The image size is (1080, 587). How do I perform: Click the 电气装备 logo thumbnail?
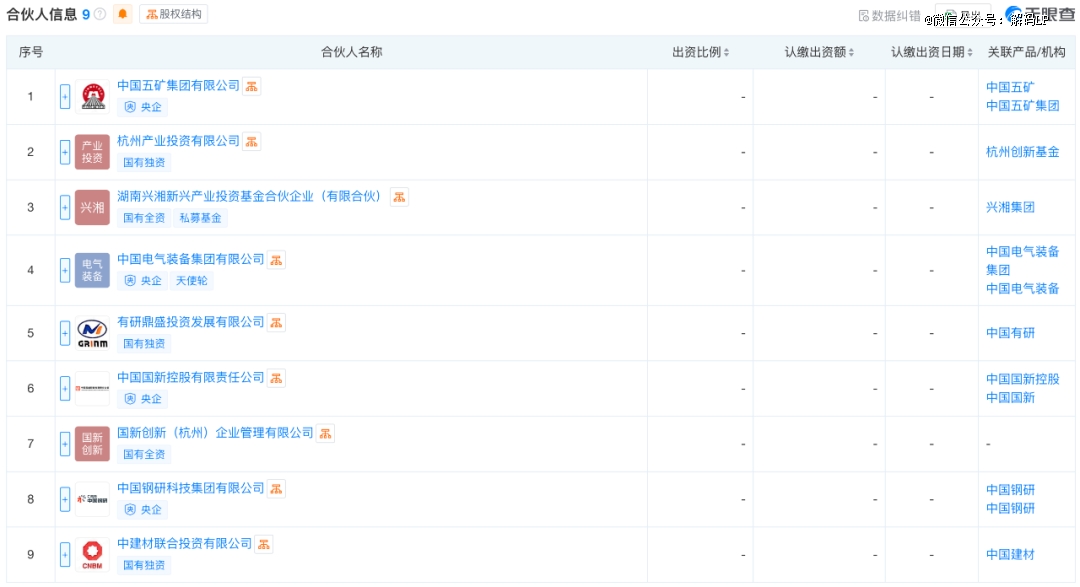(x=92, y=271)
